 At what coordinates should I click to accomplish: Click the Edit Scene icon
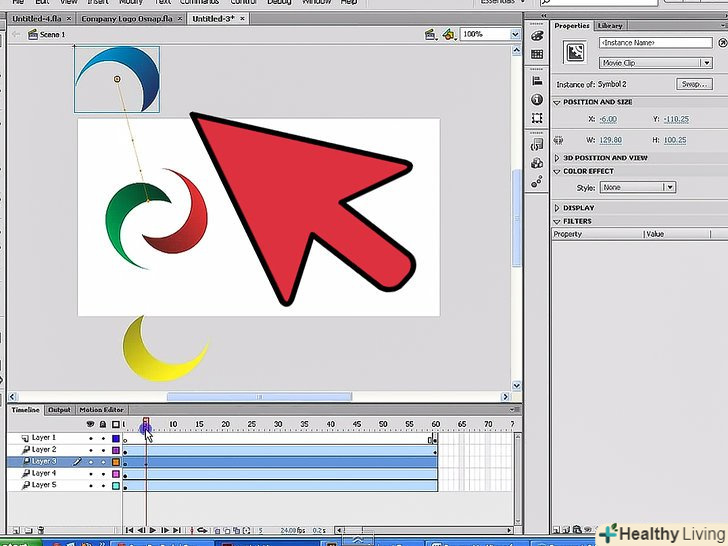click(430, 34)
